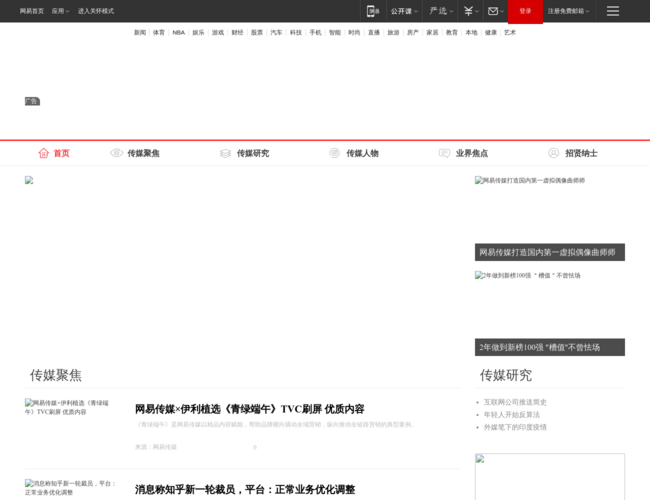Click the layers icon beside 传媒研究
Viewport: 650px width, 500px height.
click(x=225, y=153)
